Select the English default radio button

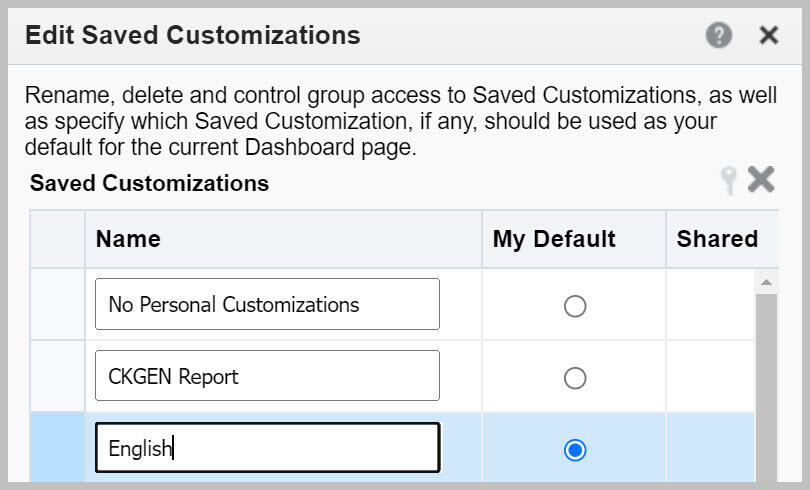575,450
